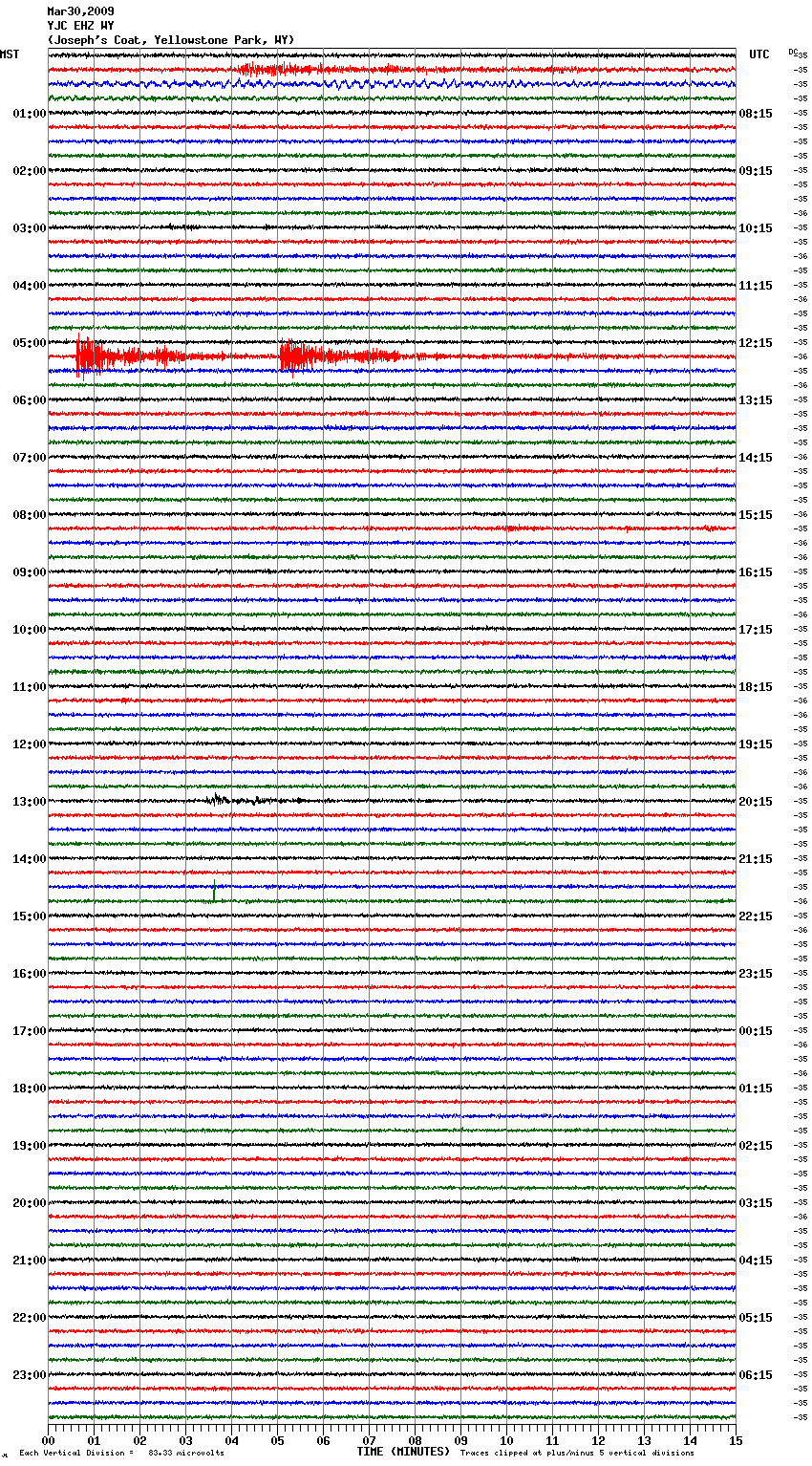
Task: Click the 01:15 UTC time label
Action: (x=756, y=1089)
